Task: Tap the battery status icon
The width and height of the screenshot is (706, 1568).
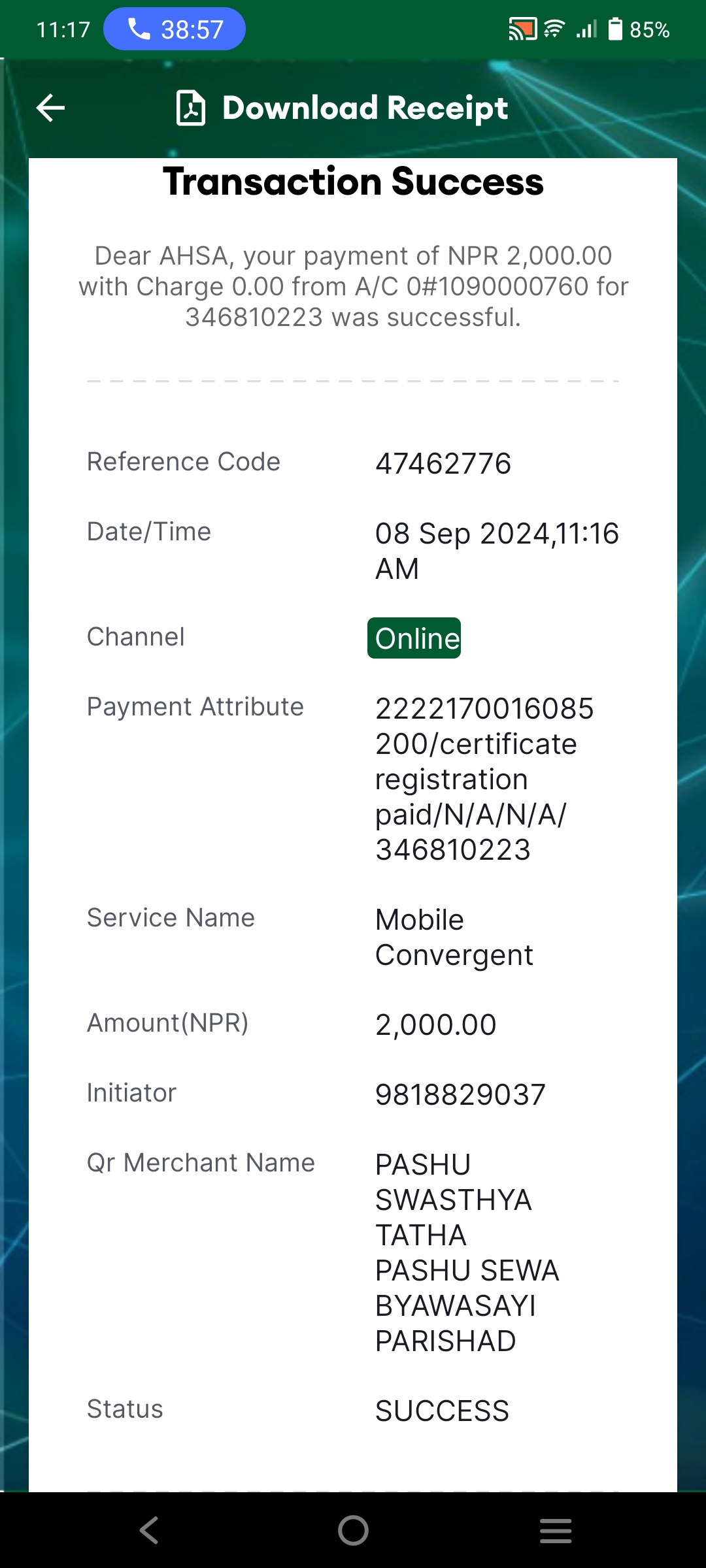Action: click(615, 29)
